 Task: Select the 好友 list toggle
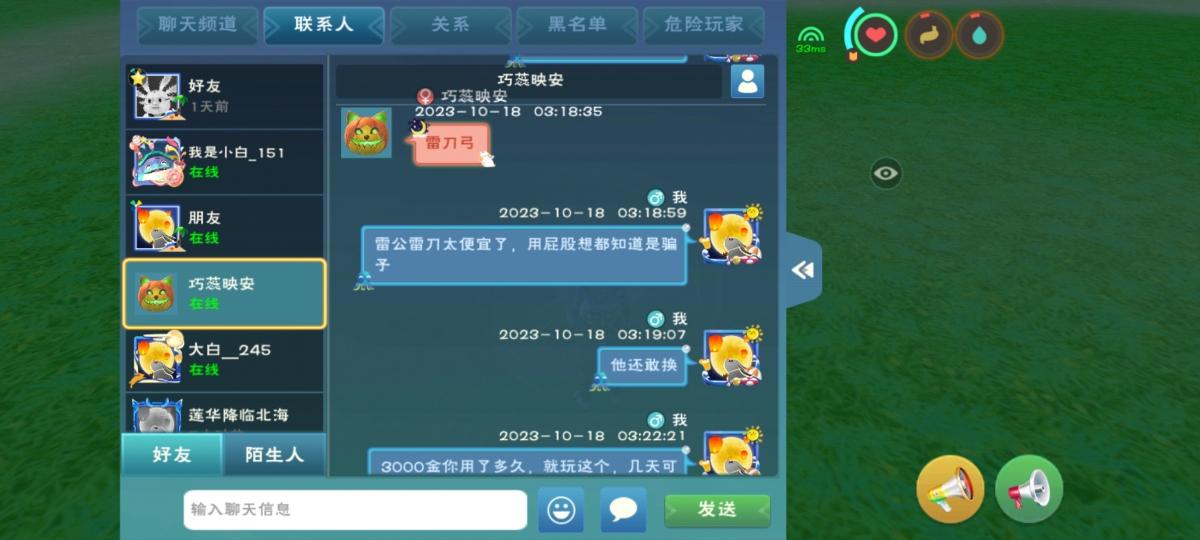click(172, 455)
